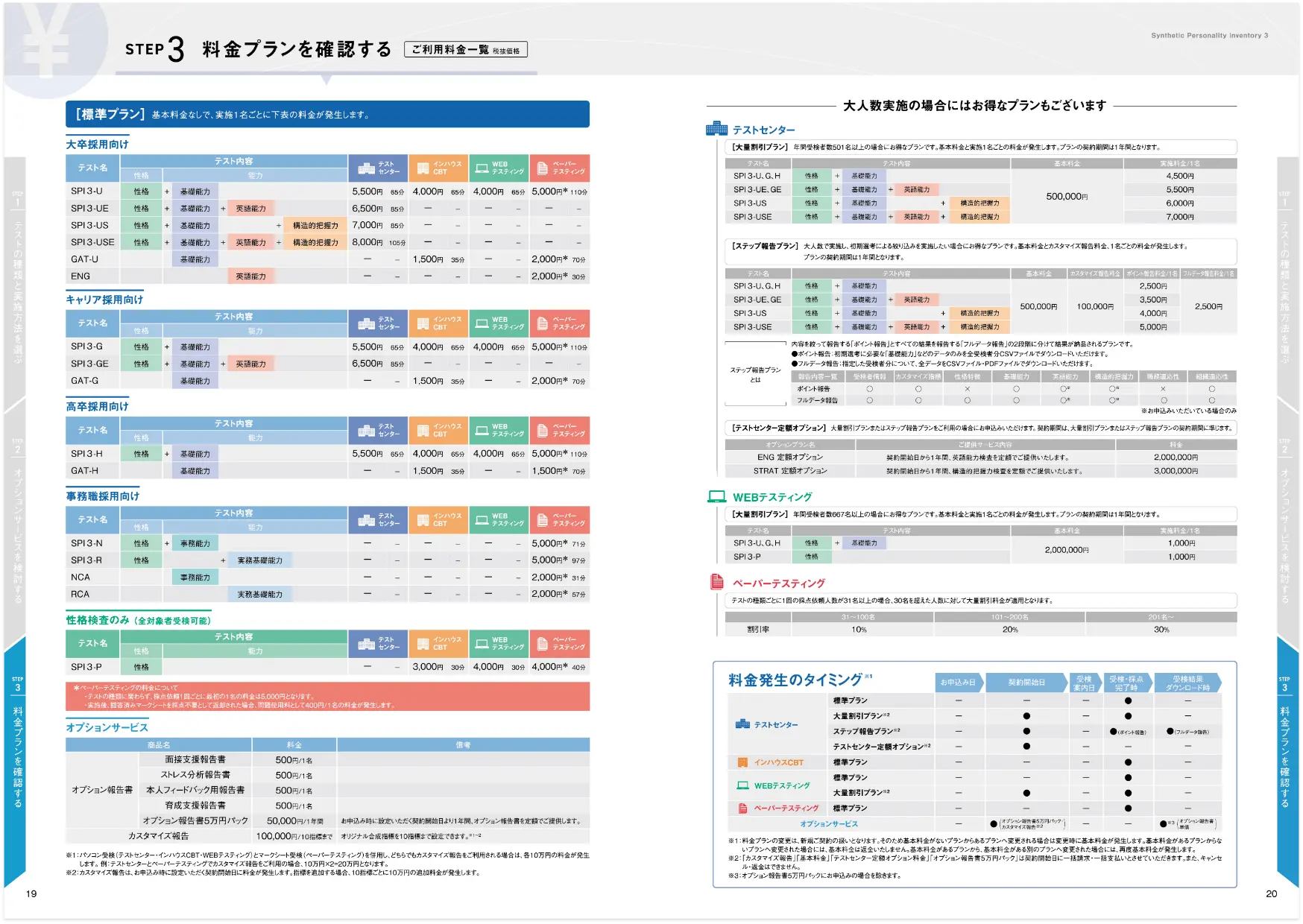Viewport: 1303px width, 924px height.
Task: Click the お申込み日 arrow header in the timing table
Action: (x=958, y=683)
